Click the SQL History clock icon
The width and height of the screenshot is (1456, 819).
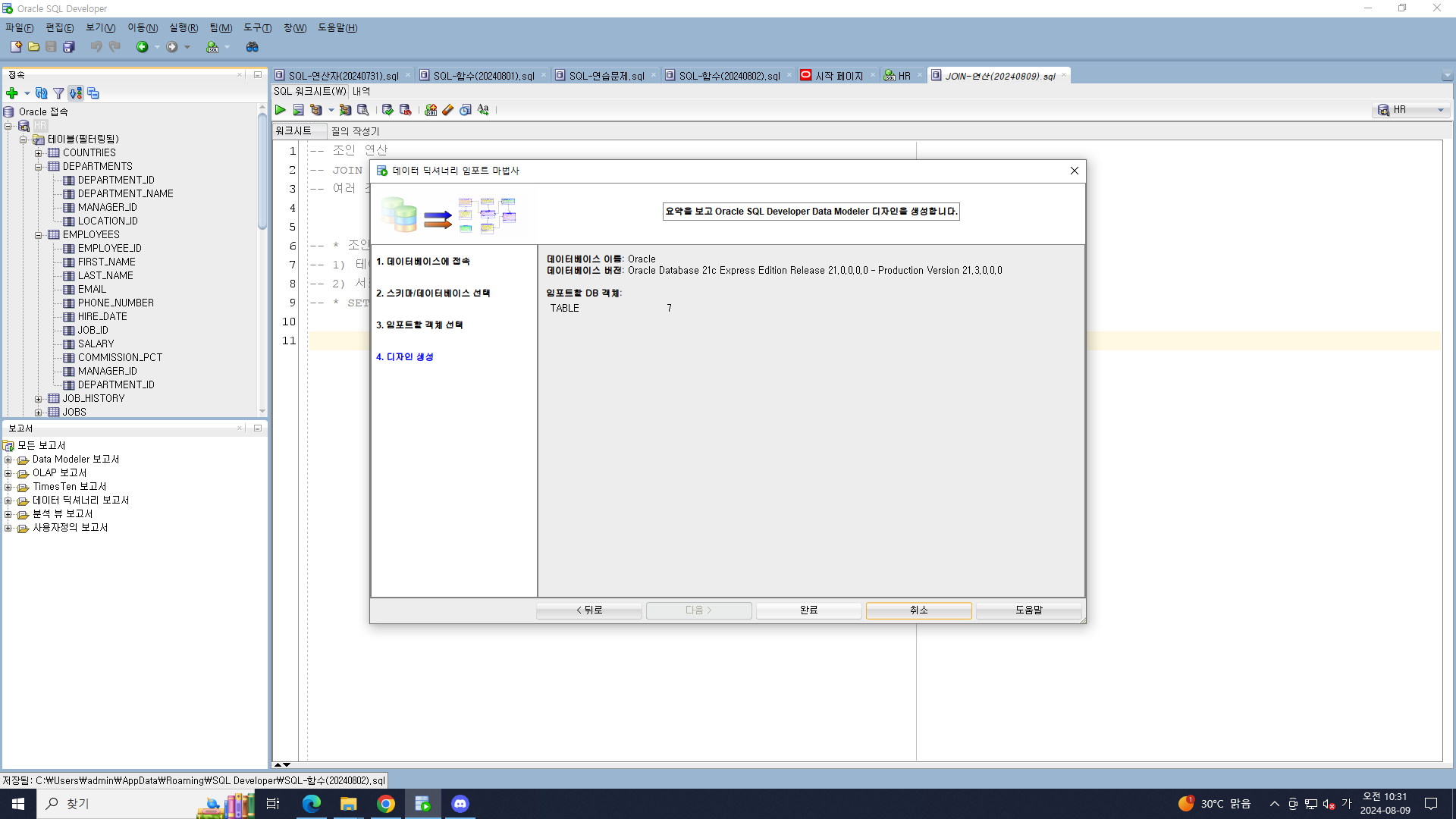[466, 110]
